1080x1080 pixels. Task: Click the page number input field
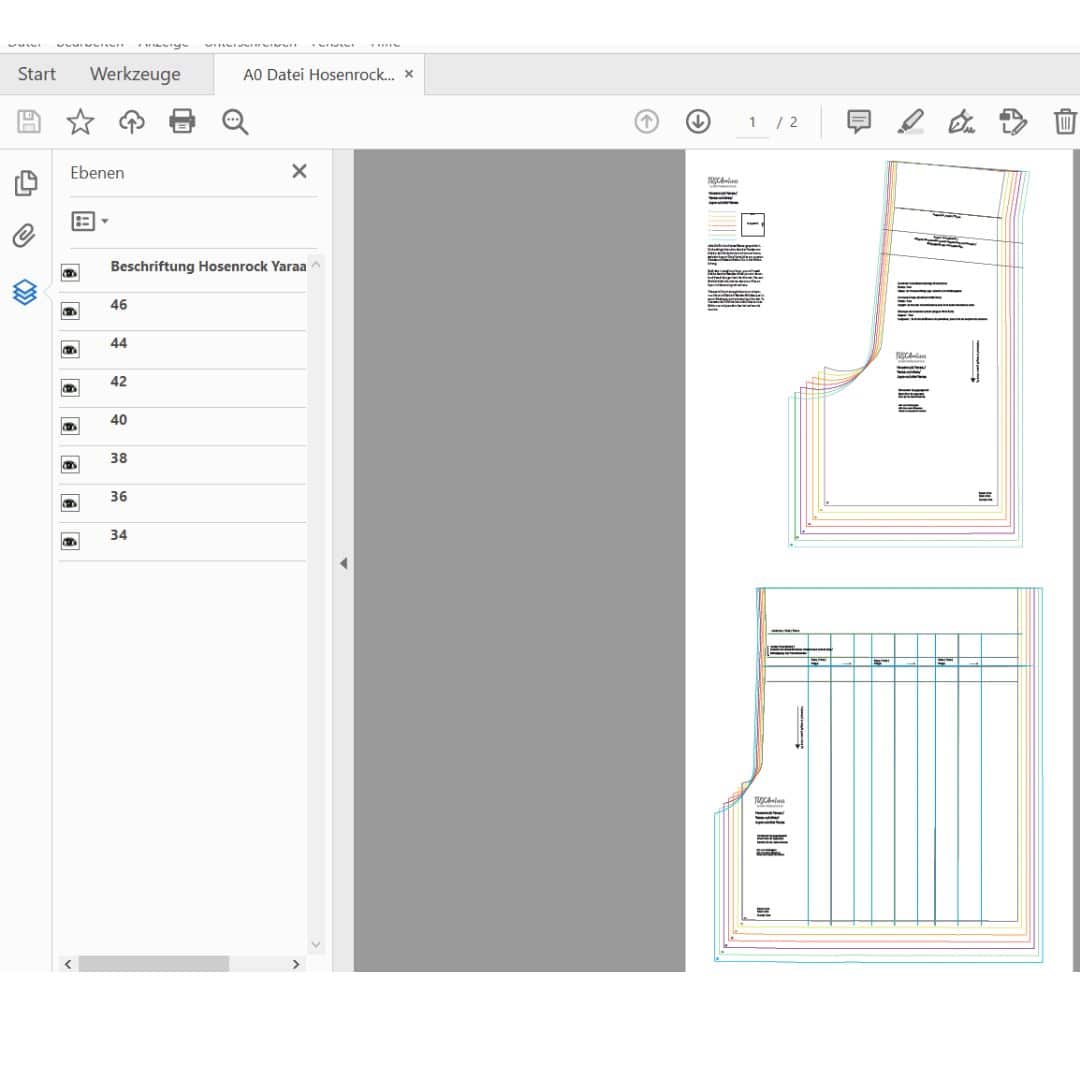coord(752,122)
